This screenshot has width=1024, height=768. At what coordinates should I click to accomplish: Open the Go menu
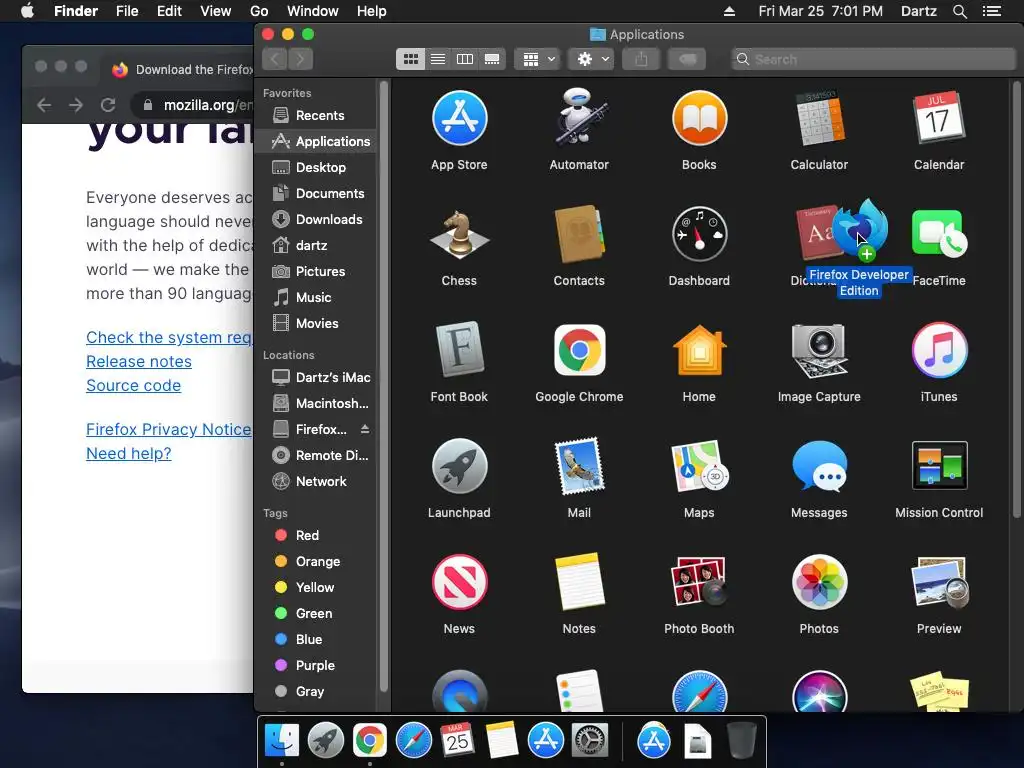tap(259, 11)
